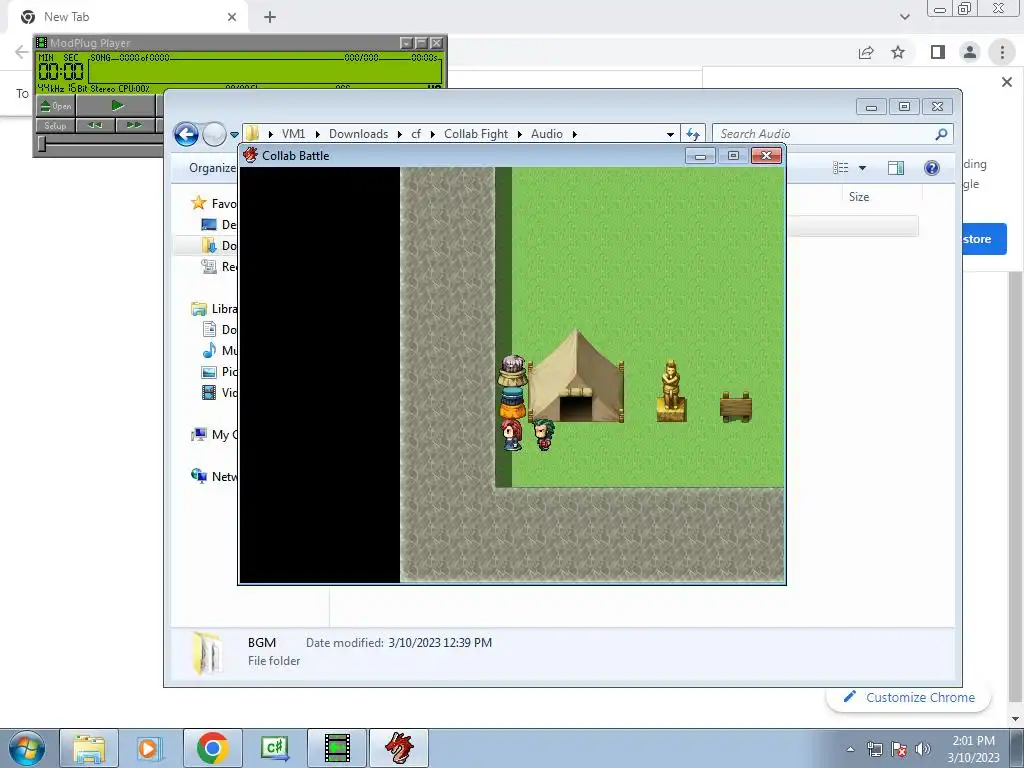Click Customize Chrome button
The height and width of the screenshot is (768, 1024).
(x=909, y=697)
